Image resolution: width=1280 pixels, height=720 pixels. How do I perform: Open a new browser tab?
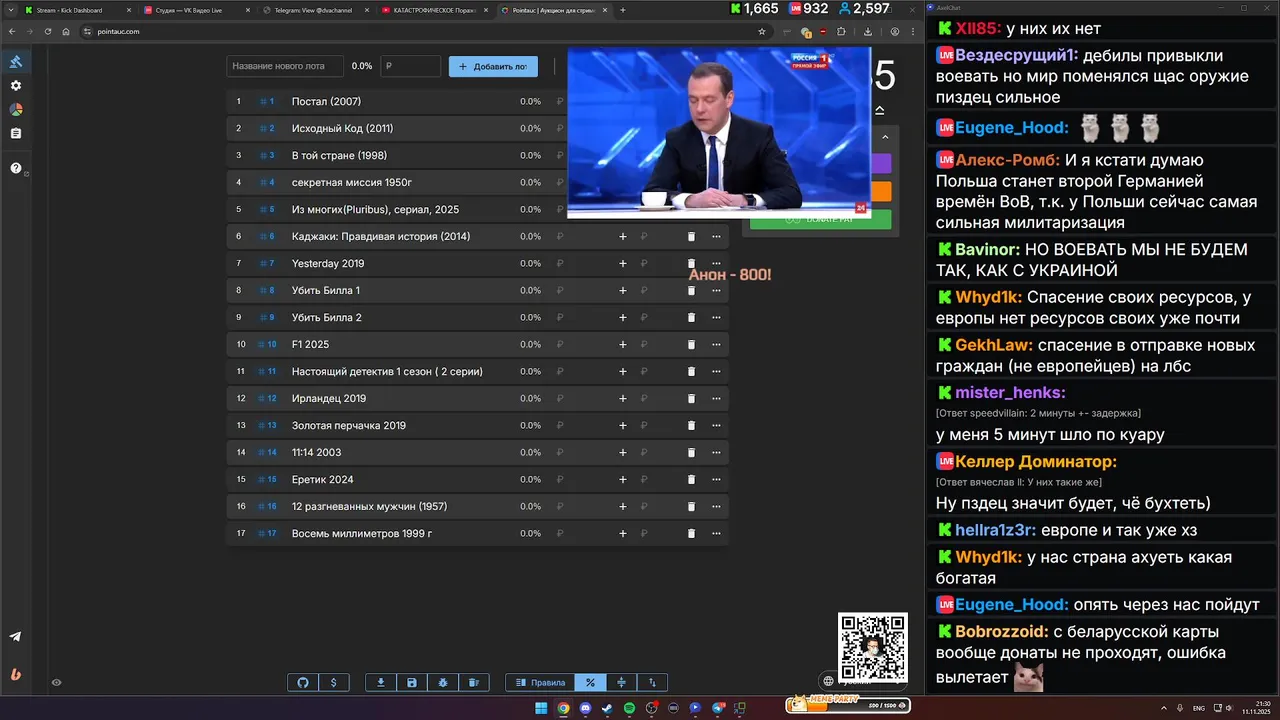click(x=623, y=10)
